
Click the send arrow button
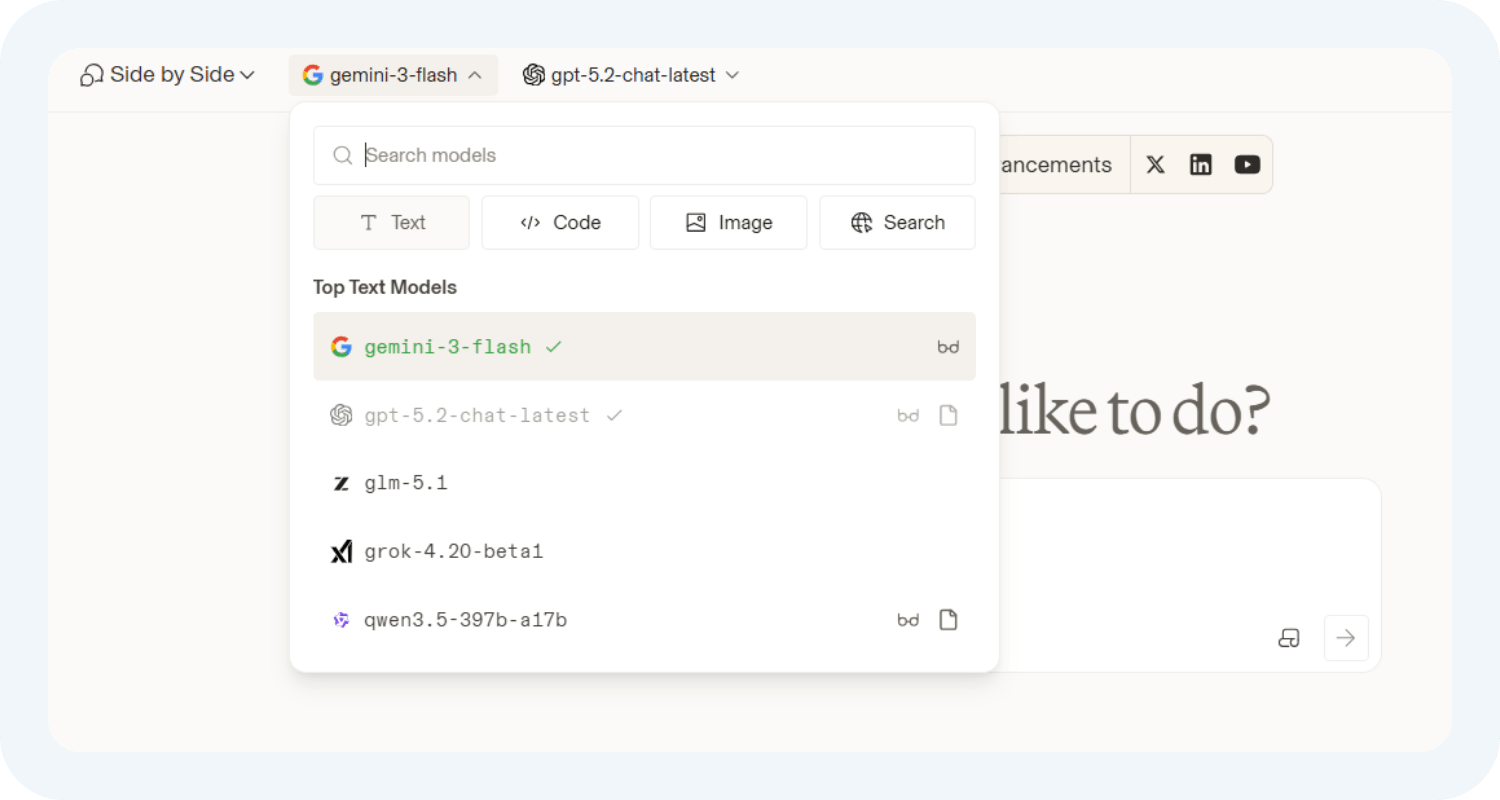(x=1346, y=638)
